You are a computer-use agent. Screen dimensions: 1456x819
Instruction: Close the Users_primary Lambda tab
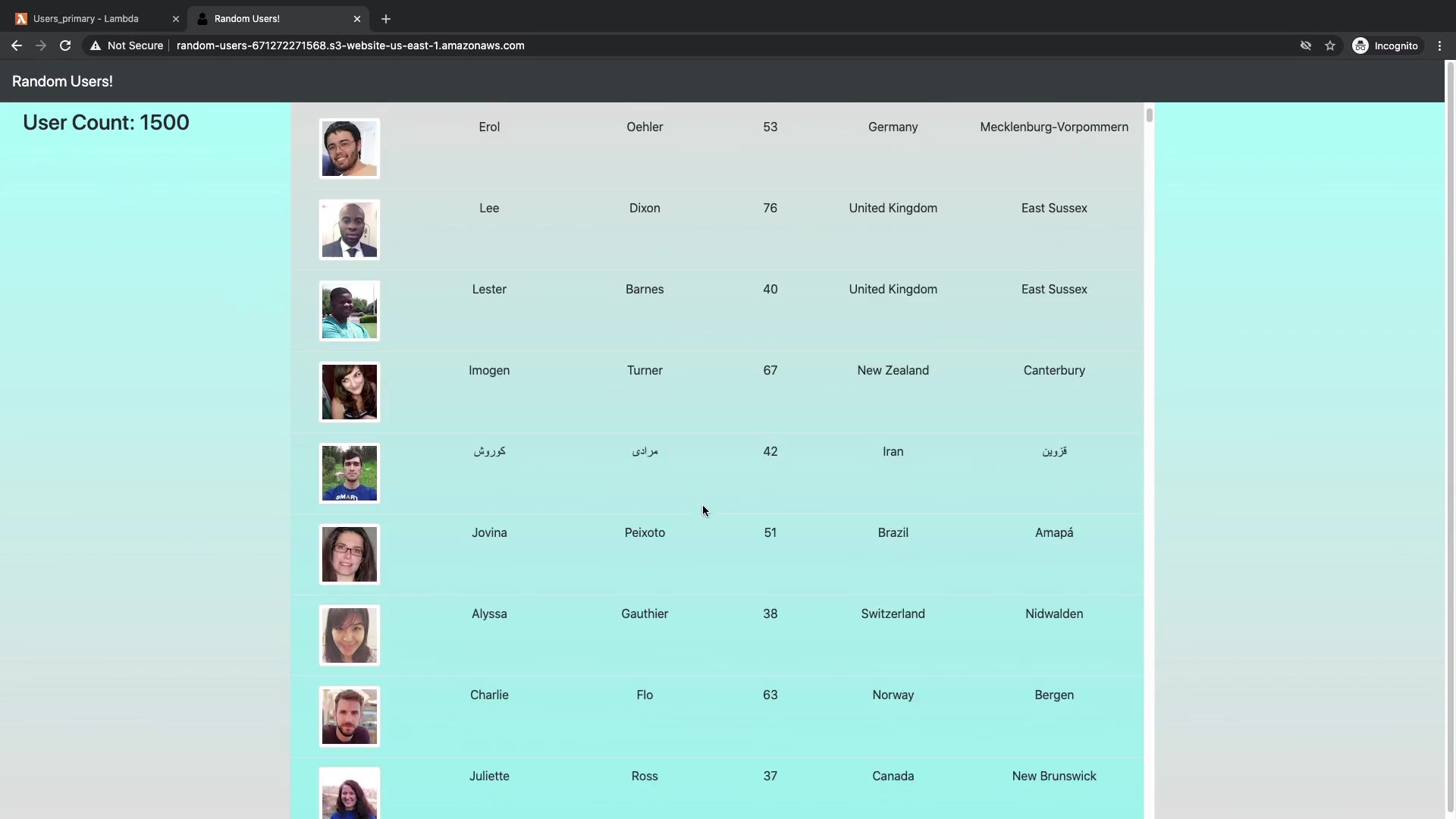(176, 19)
